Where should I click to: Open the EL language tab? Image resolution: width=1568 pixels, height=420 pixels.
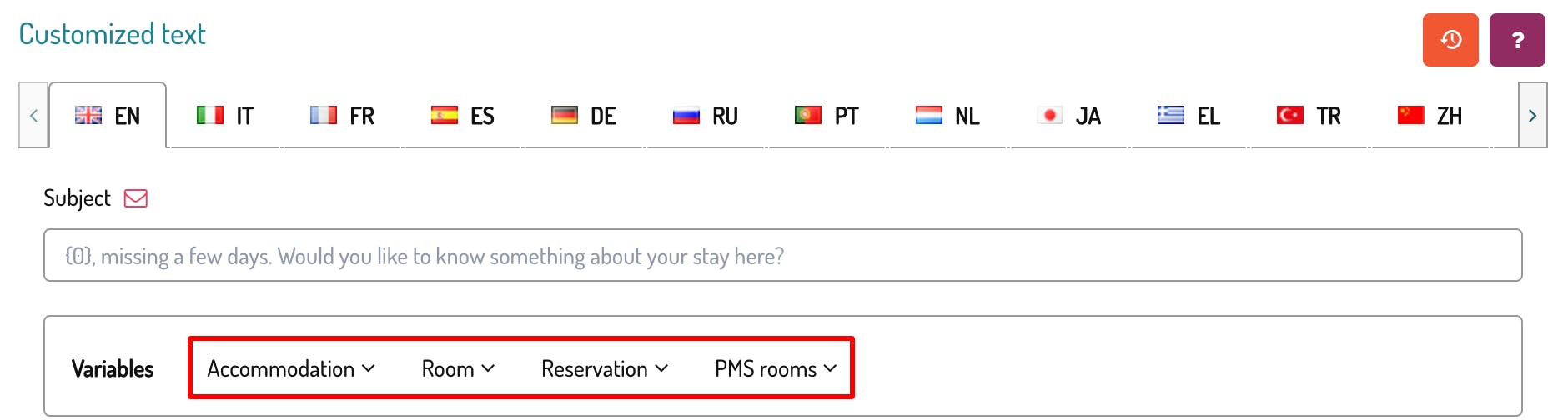pos(1189,116)
